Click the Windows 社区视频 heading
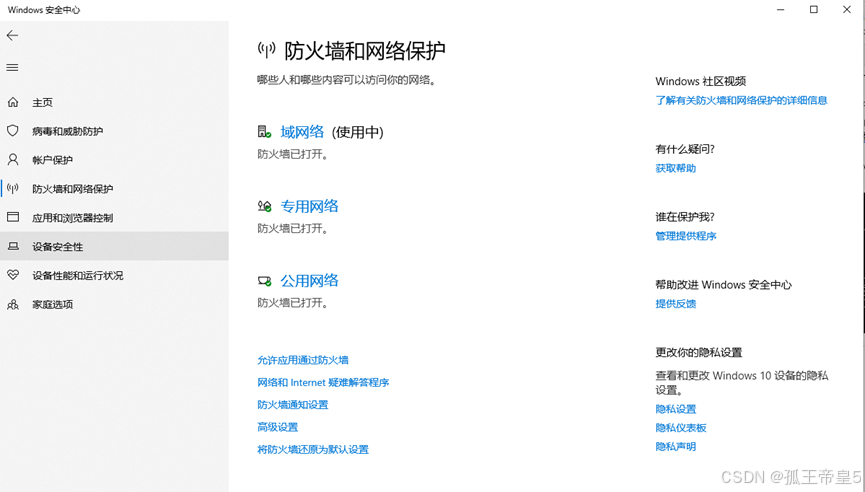Screen dimensions: 865x492 (701, 81)
